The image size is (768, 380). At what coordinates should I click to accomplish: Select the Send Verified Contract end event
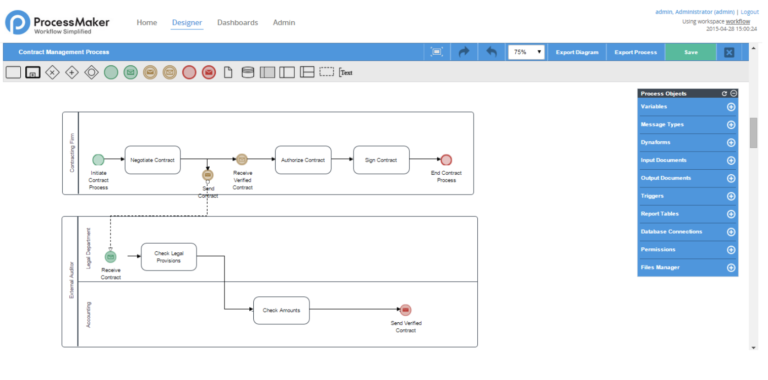[405, 310]
